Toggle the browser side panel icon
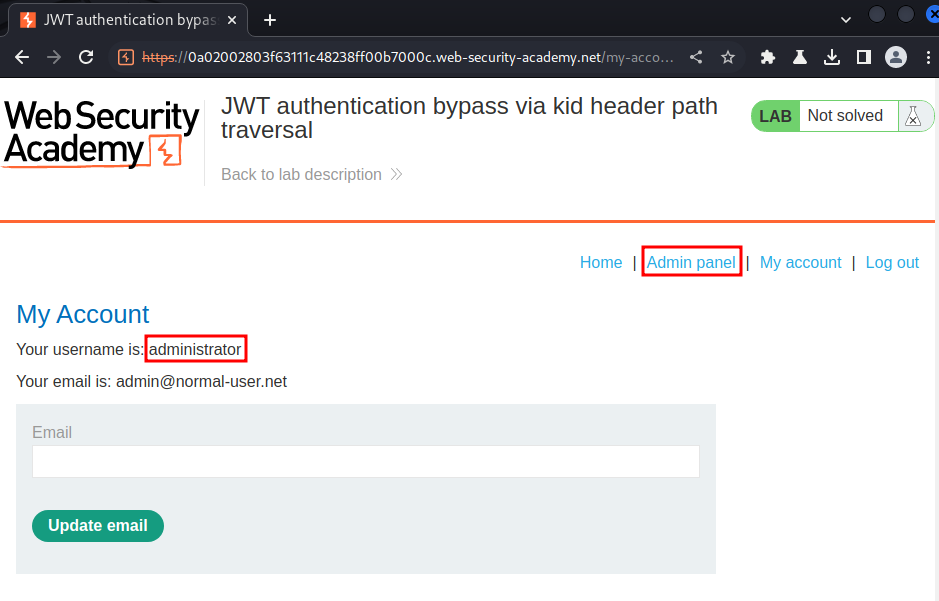The width and height of the screenshot is (939, 601). [864, 57]
